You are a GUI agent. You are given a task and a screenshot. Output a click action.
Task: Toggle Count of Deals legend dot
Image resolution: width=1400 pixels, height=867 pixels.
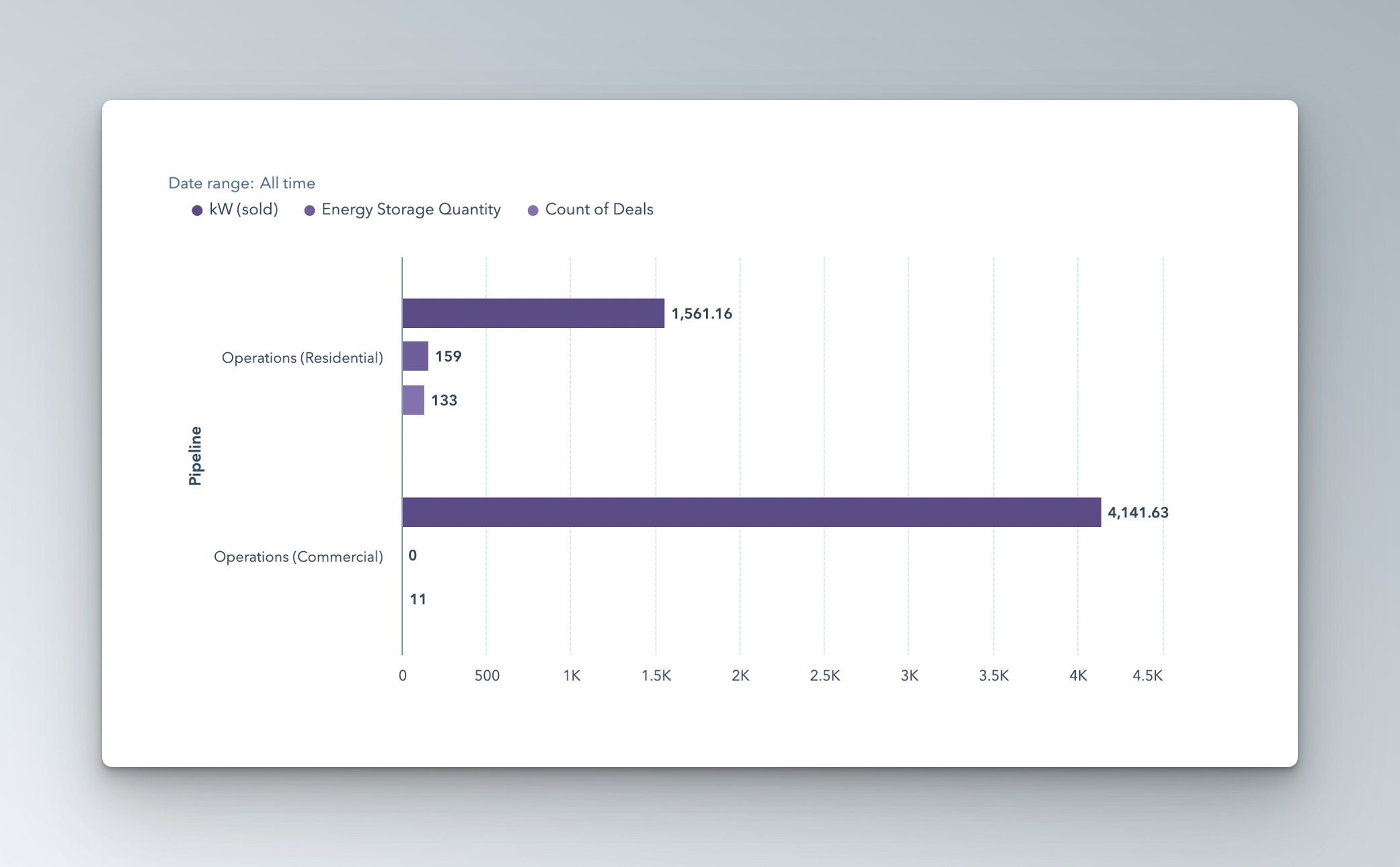533,210
